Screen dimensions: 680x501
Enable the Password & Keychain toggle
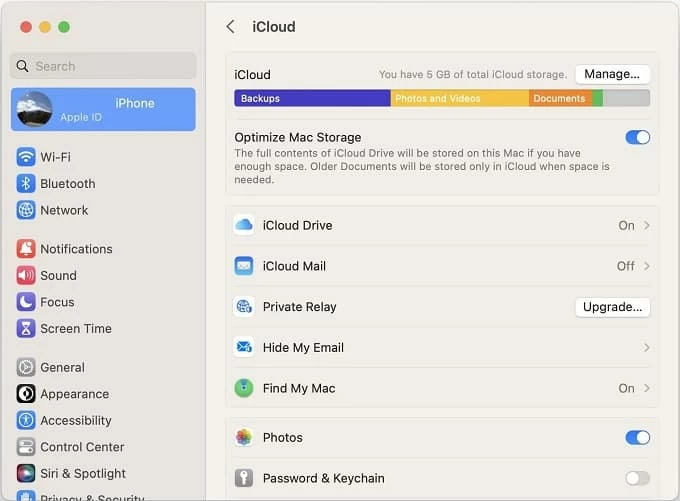pyautogui.click(x=637, y=478)
